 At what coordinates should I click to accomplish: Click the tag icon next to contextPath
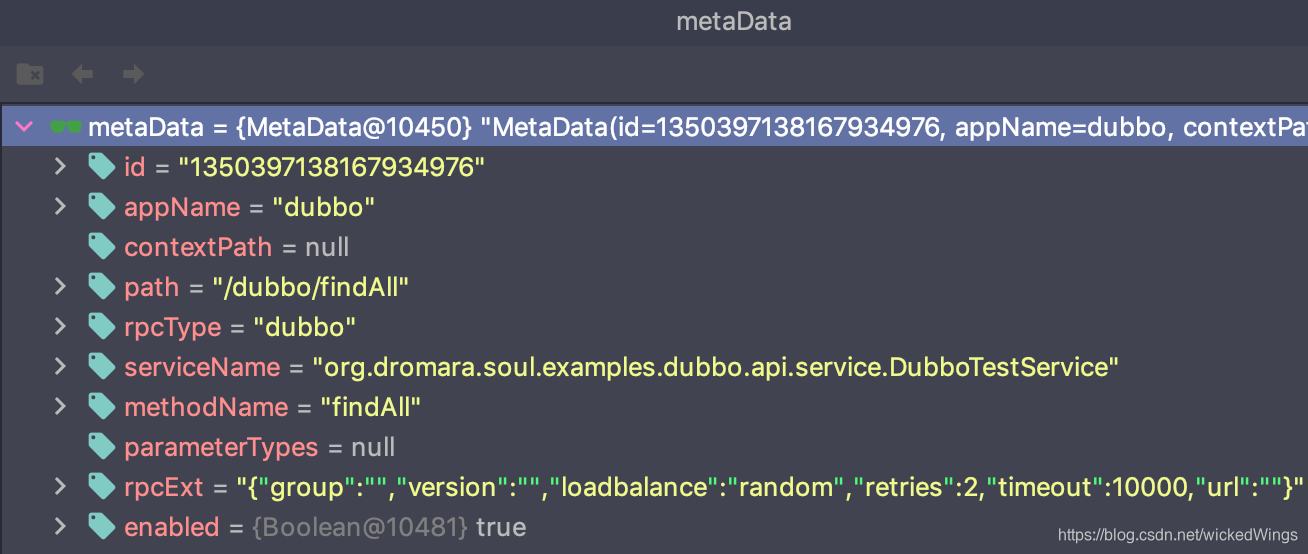point(102,246)
